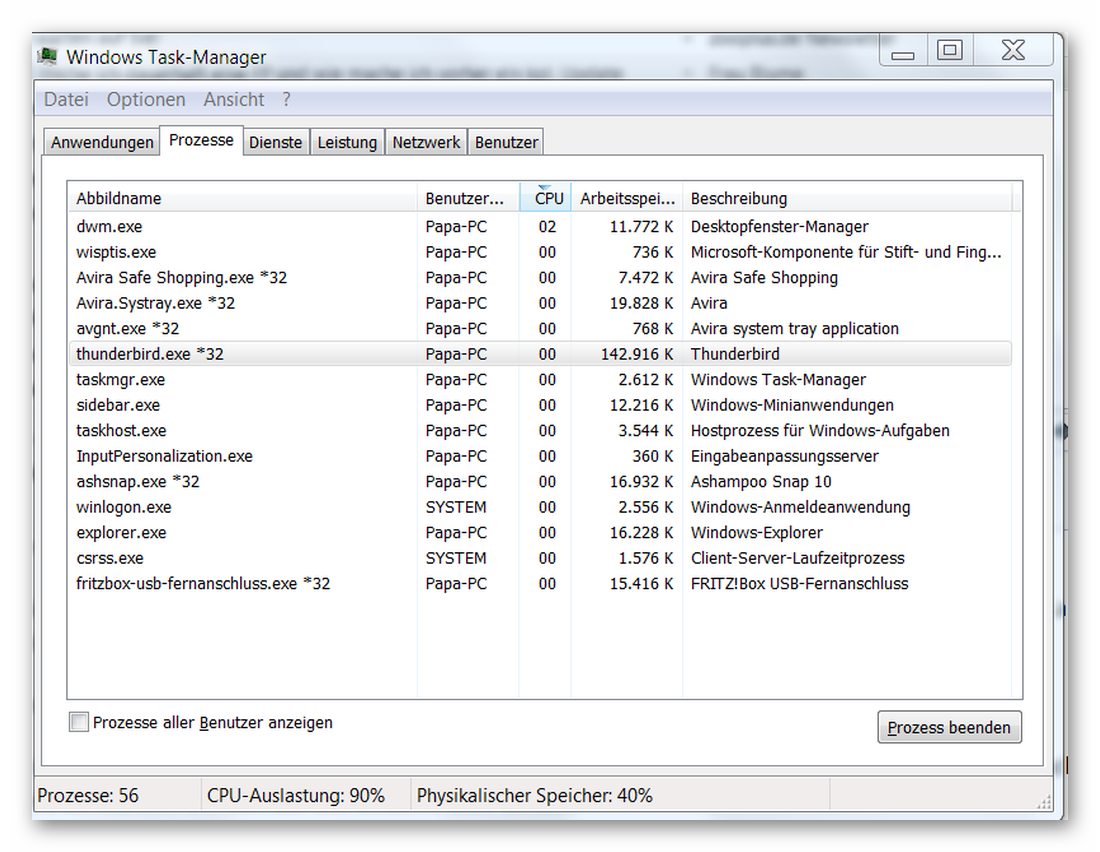This screenshot has height=852, width=1100.
Task: Switch to the Anwendungen tab
Action: (x=102, y=142)
